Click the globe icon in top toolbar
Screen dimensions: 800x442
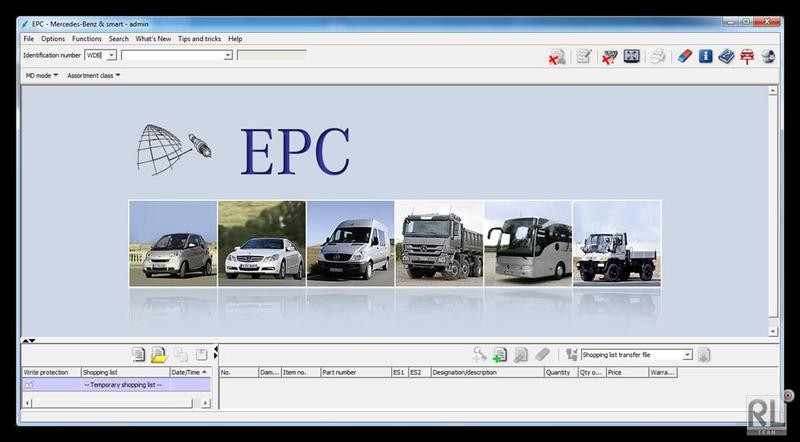coord(768,56)
